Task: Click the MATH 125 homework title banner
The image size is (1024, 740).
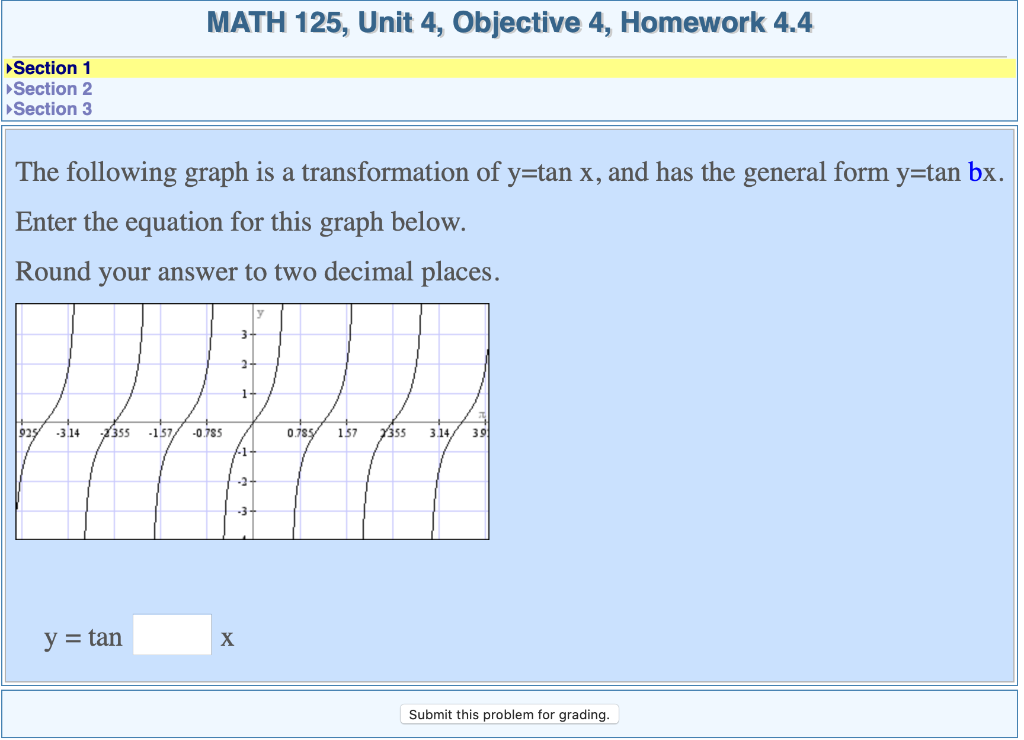Action: 511,22
